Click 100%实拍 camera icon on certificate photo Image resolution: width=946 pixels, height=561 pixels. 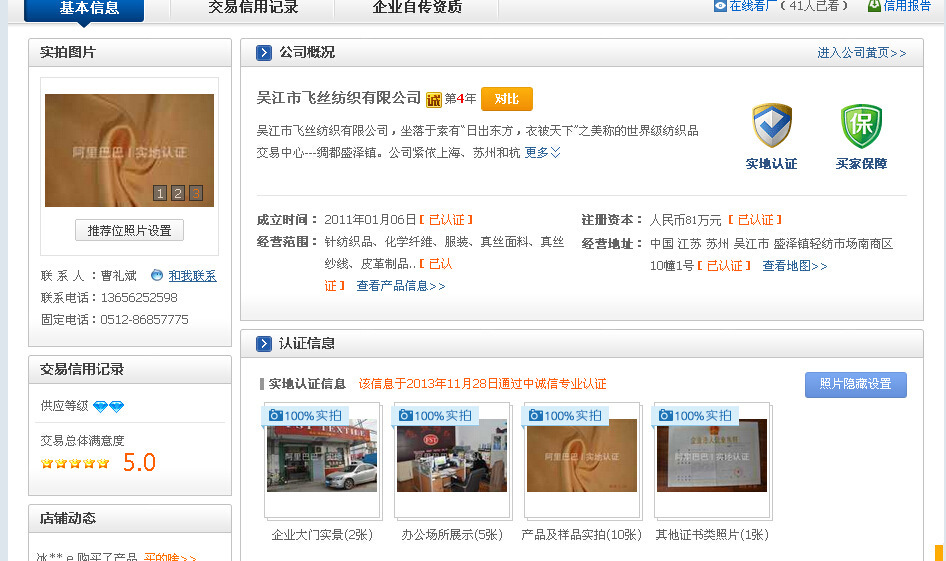click(x=666, y=416)
